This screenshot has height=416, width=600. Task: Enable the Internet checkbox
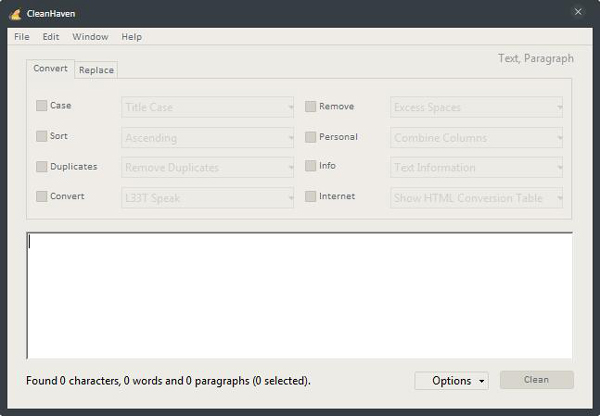point(310,196)
